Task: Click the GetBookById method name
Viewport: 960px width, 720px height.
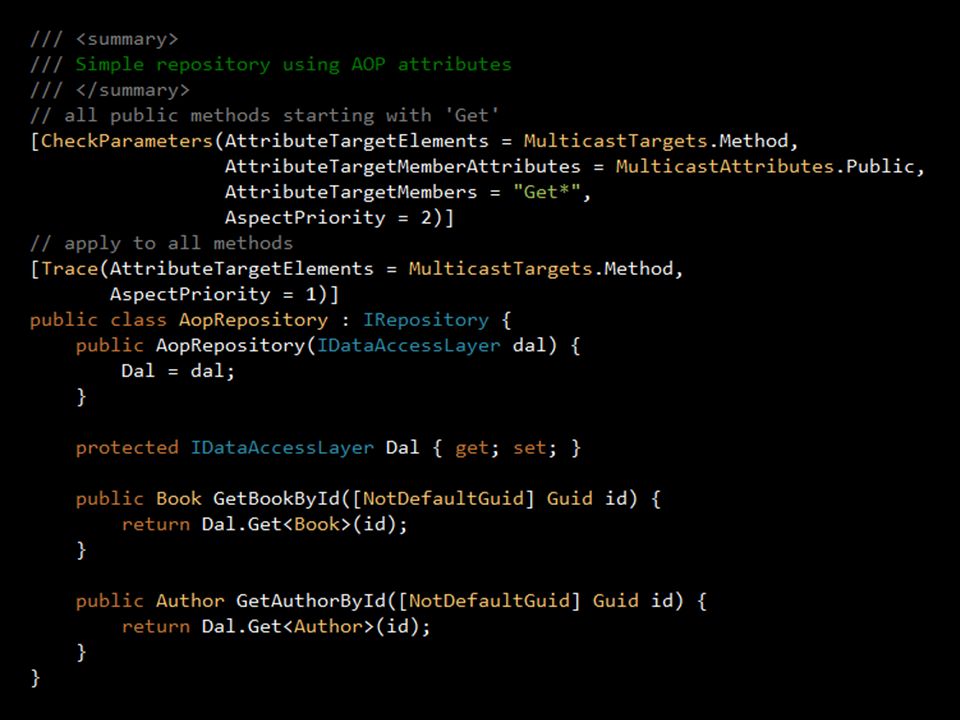Action: (276, 498)
